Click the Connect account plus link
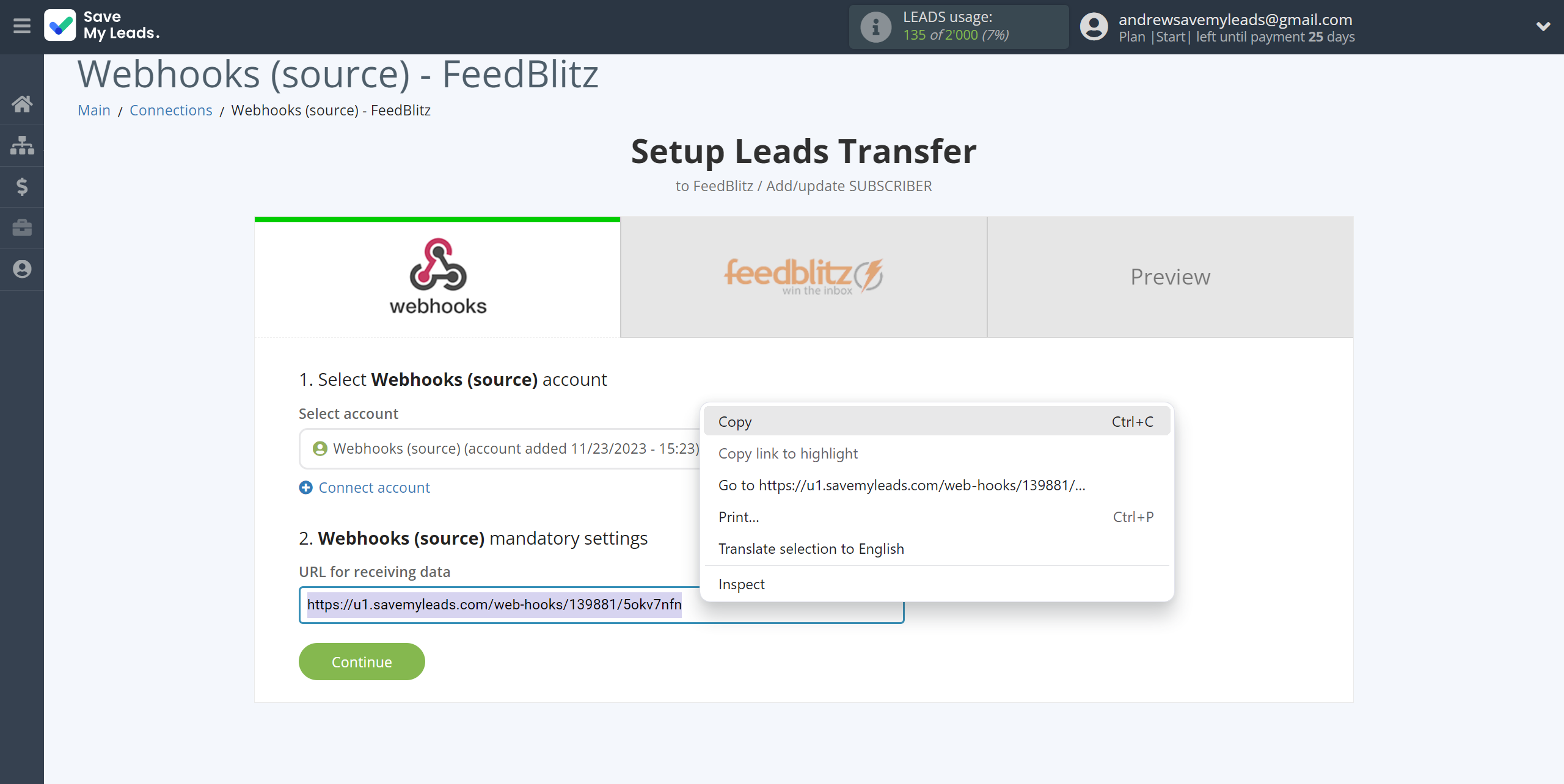The image size is (1564, 784). coord(364,487)
